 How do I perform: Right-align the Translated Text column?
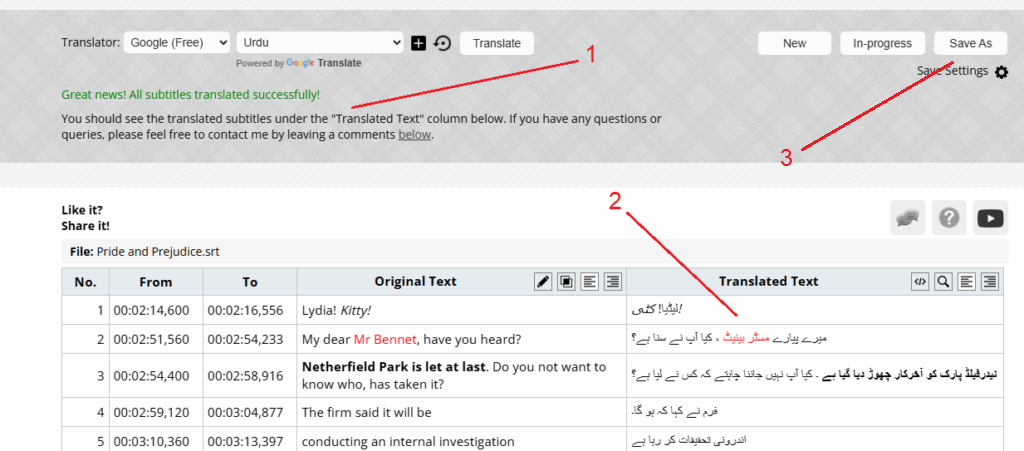989,282
